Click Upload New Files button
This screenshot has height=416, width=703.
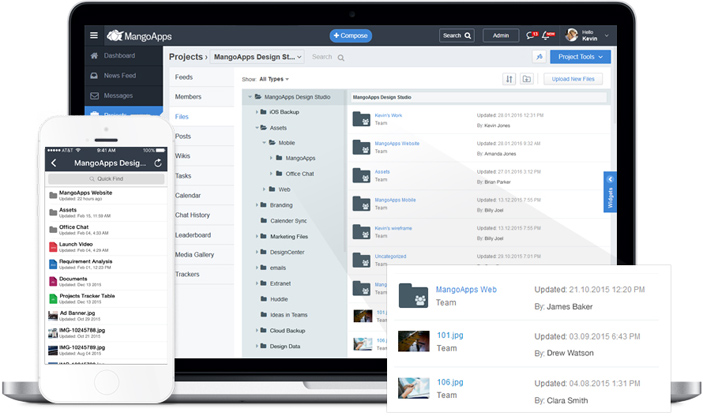573,79
